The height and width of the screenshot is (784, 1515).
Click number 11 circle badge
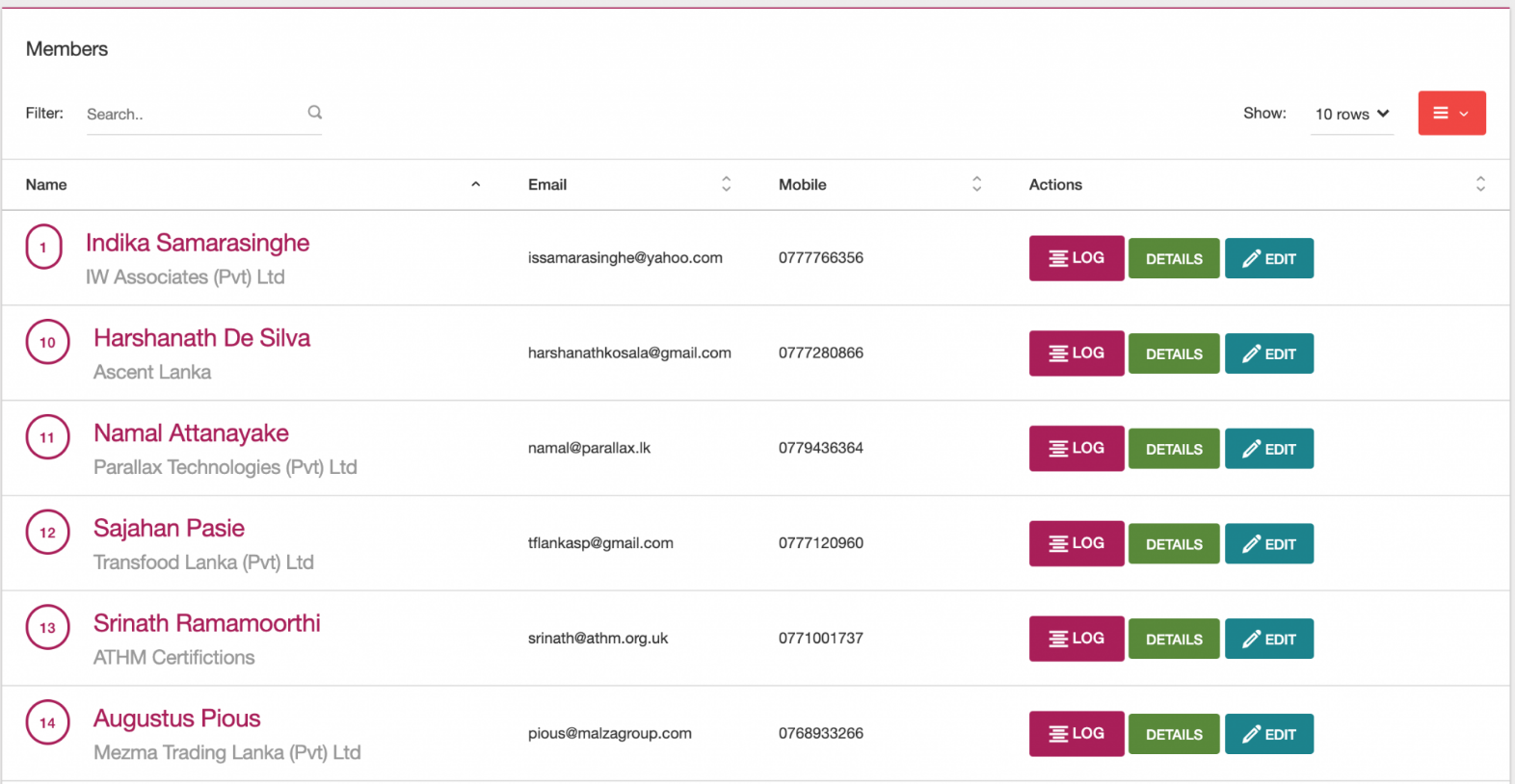47,437
